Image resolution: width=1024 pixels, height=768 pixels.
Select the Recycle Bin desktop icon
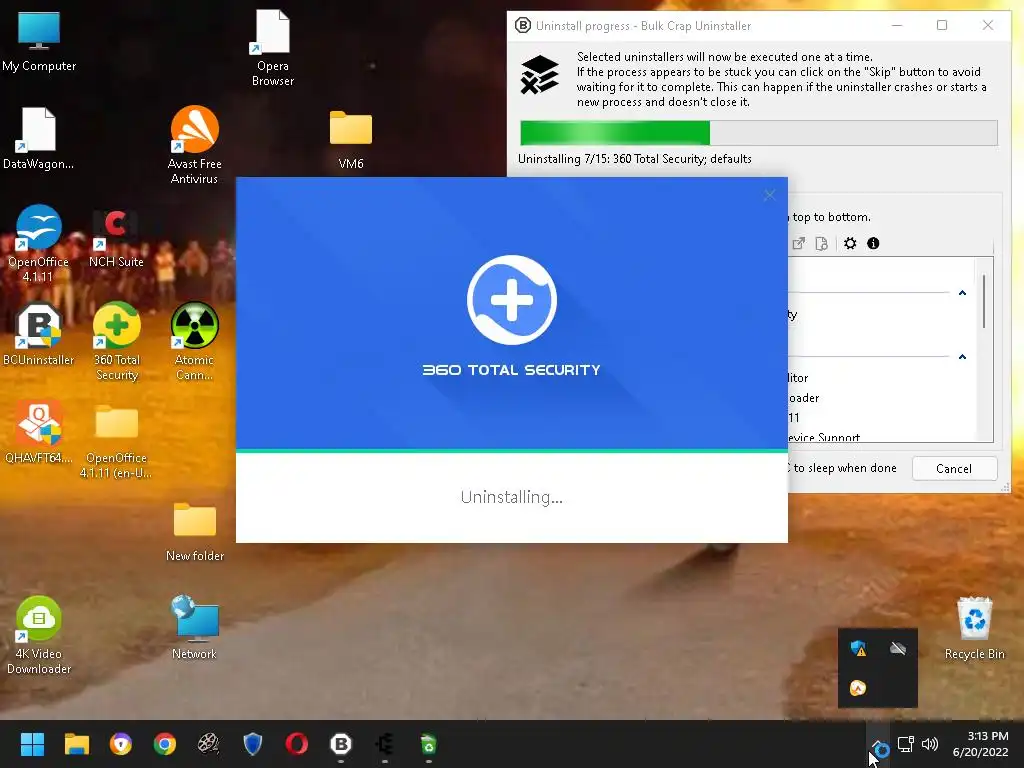tap(974, 628)
